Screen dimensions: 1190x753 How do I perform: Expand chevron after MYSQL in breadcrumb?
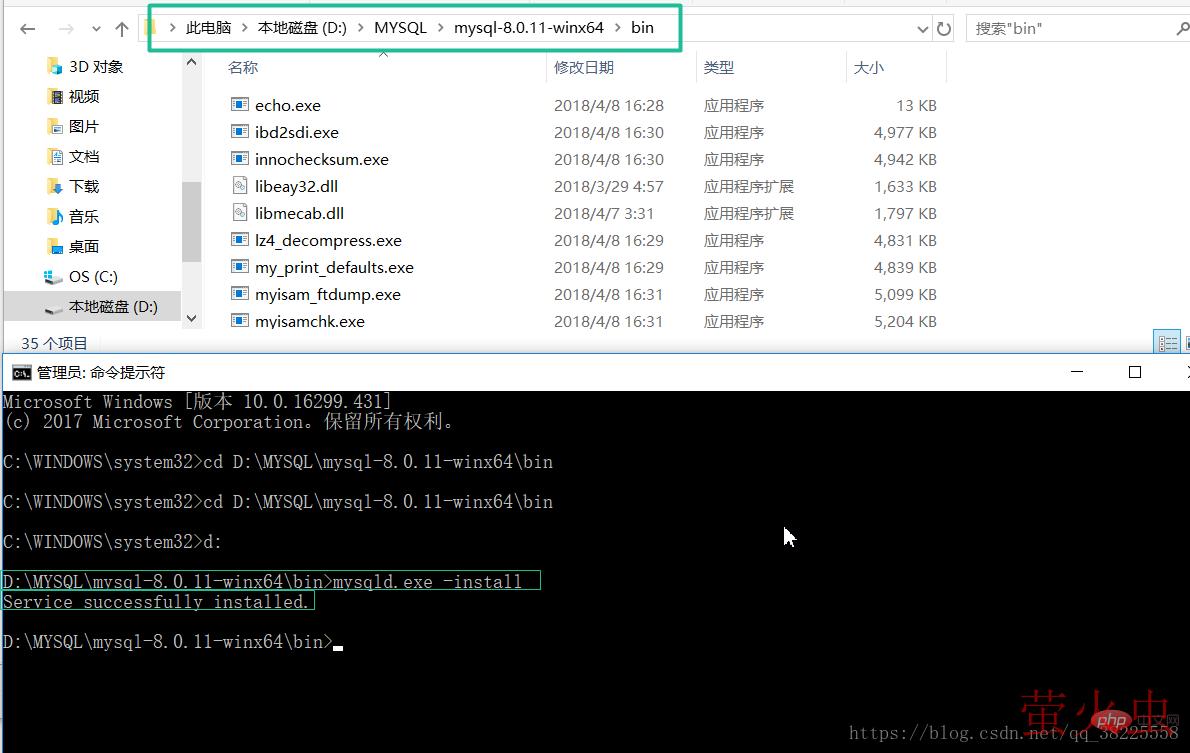(x=440, y=27)
